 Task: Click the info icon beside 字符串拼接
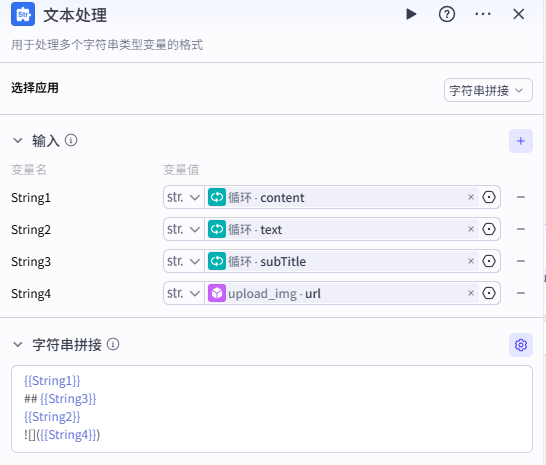click(113, 344)
